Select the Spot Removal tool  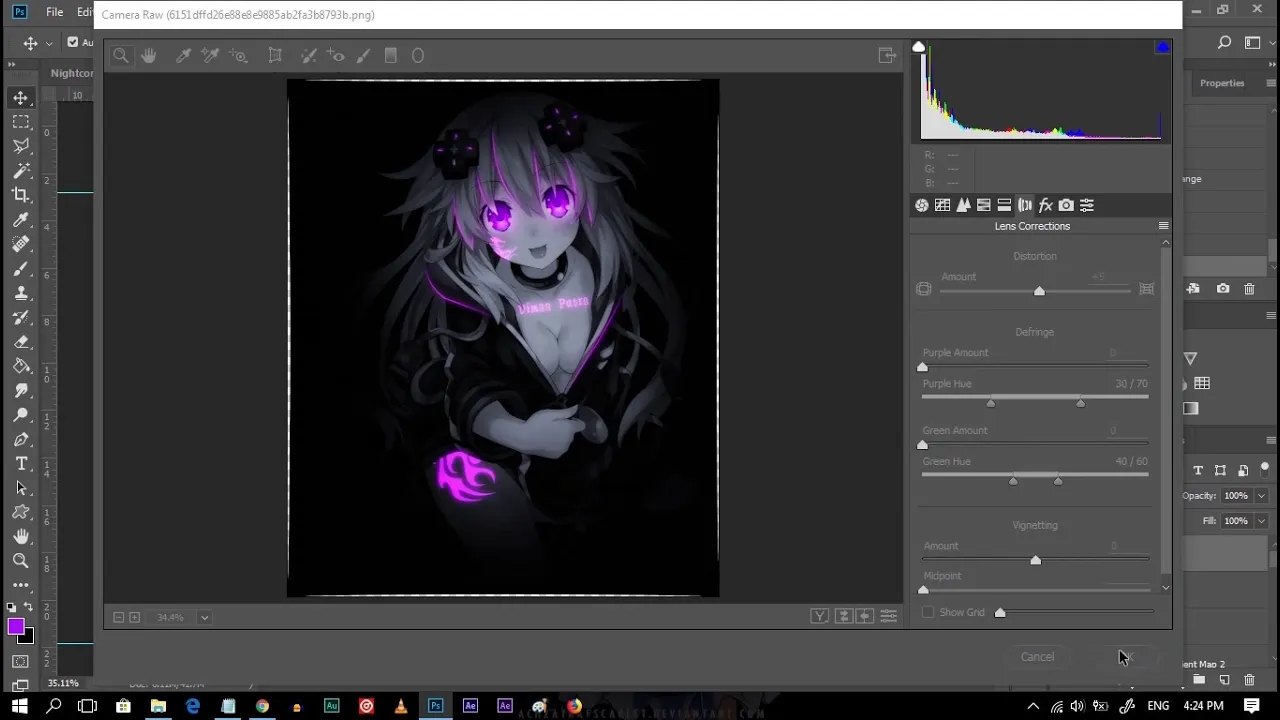point(309,56)
